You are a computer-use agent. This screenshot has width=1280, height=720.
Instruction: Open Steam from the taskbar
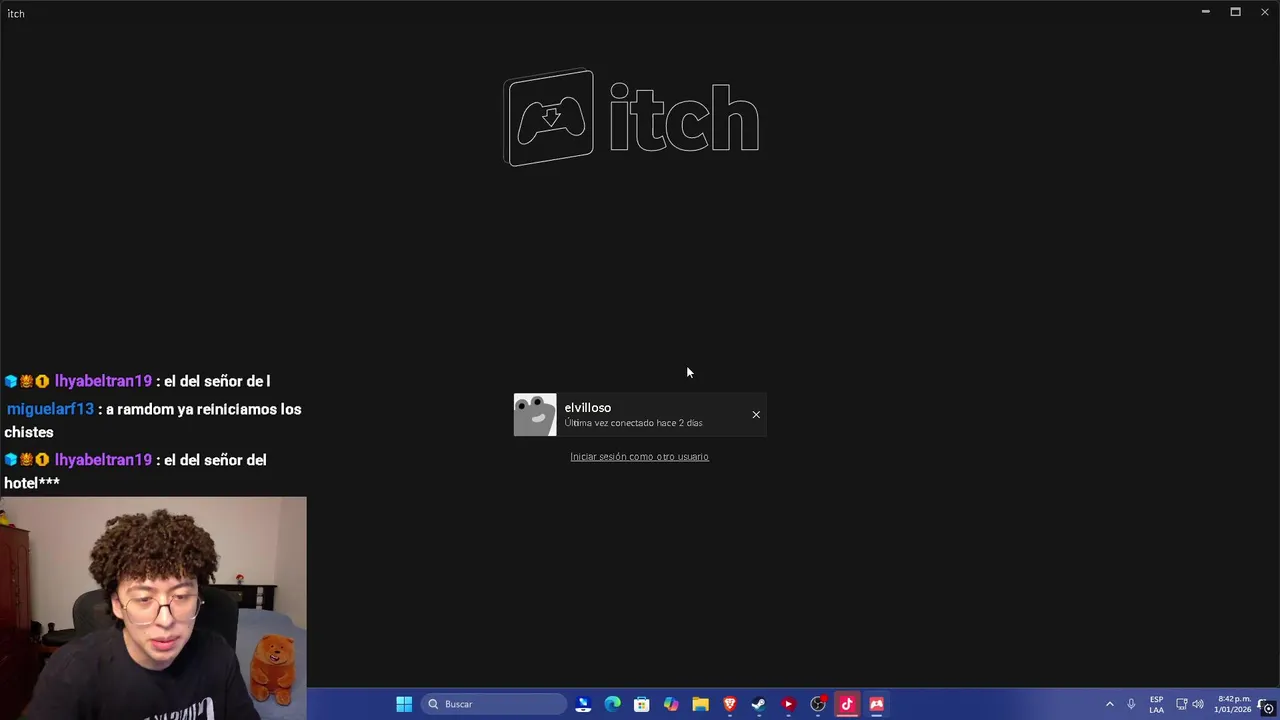coord(759,704)
